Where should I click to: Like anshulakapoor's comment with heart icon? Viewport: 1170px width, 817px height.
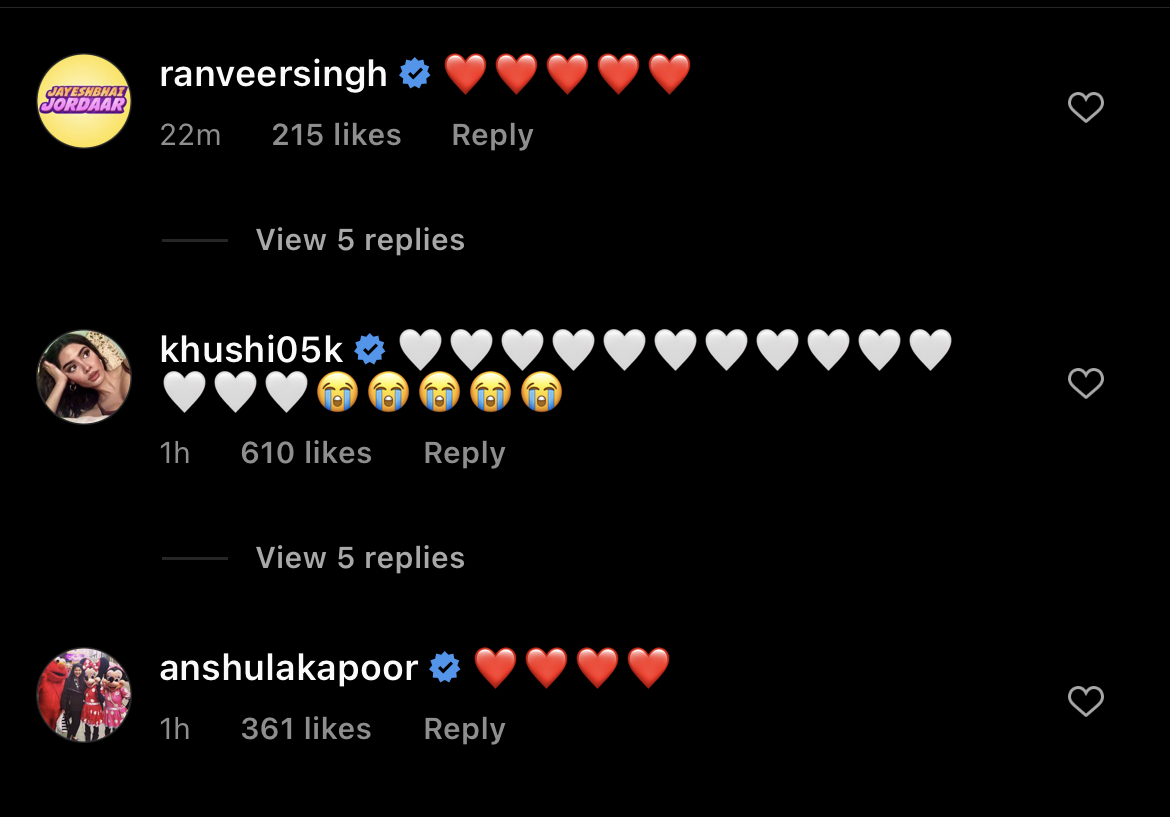(x=1086, y=701)
